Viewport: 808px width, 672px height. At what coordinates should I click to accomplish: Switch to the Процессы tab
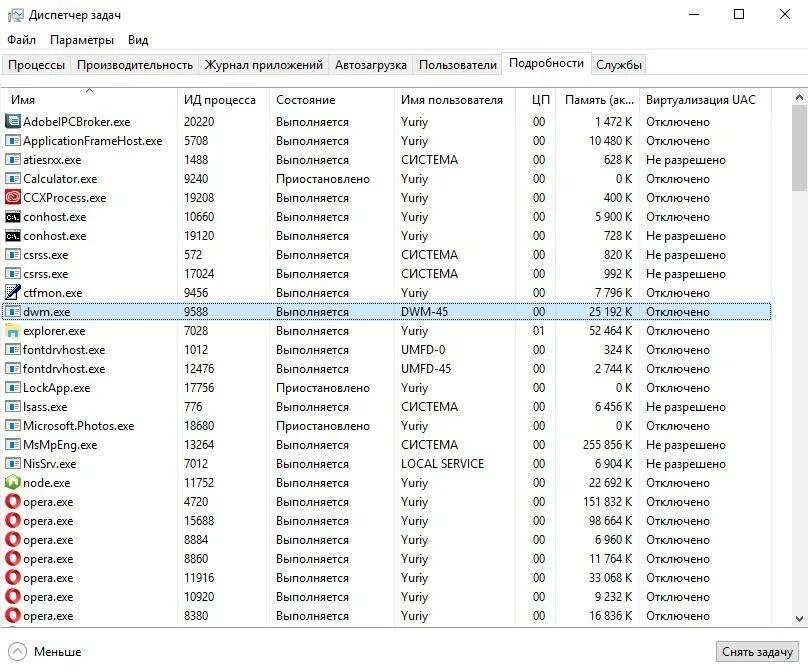point(36,65)
